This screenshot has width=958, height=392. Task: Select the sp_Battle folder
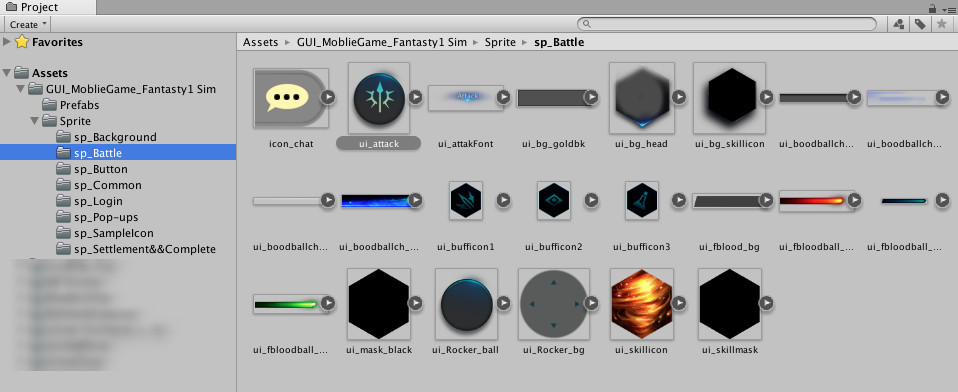[x=118, y=153]
